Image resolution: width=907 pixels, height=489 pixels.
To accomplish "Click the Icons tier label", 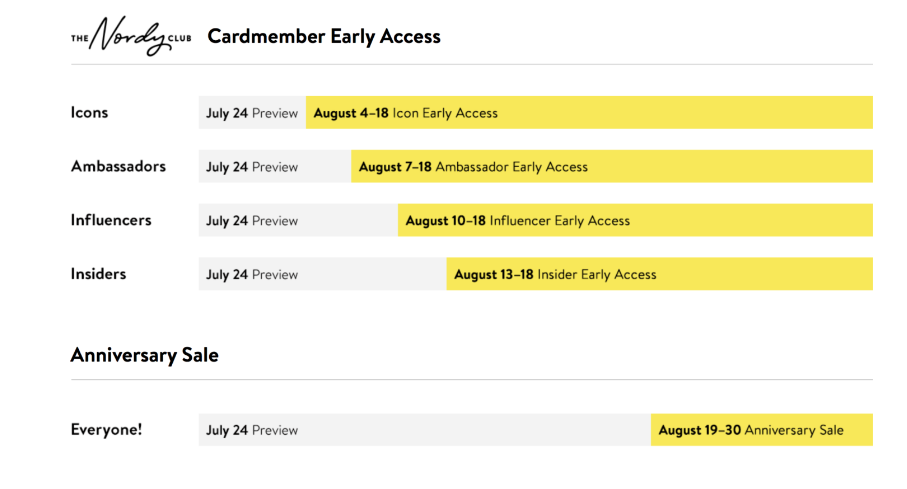I will pyautogui.click(x=89, y=112).
